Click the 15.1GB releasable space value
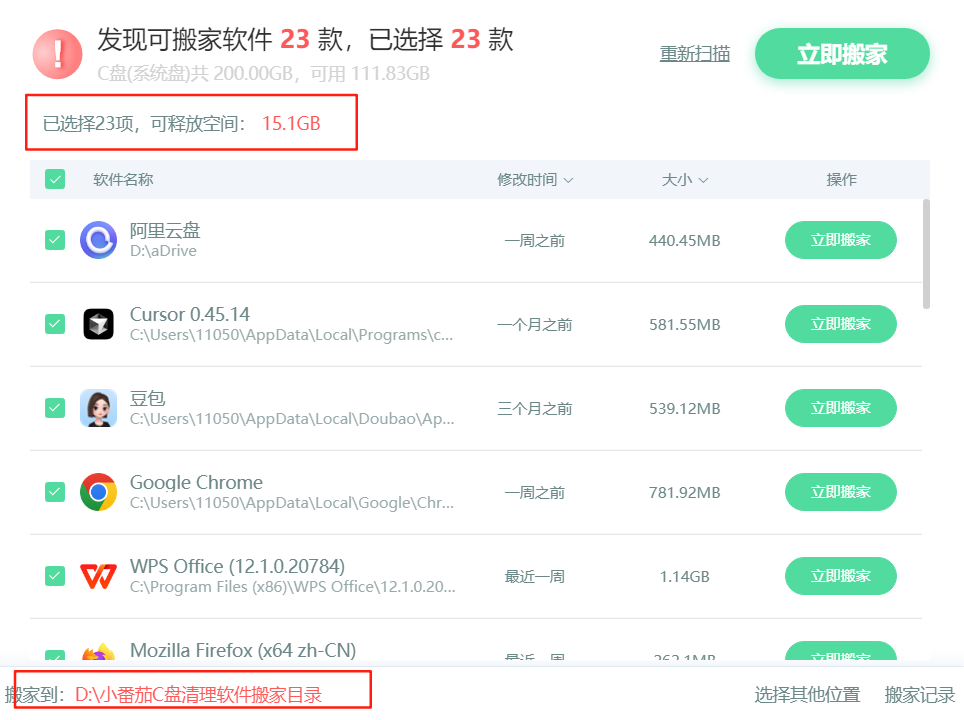This screenshot has height=720, width=964. [291, 124]
